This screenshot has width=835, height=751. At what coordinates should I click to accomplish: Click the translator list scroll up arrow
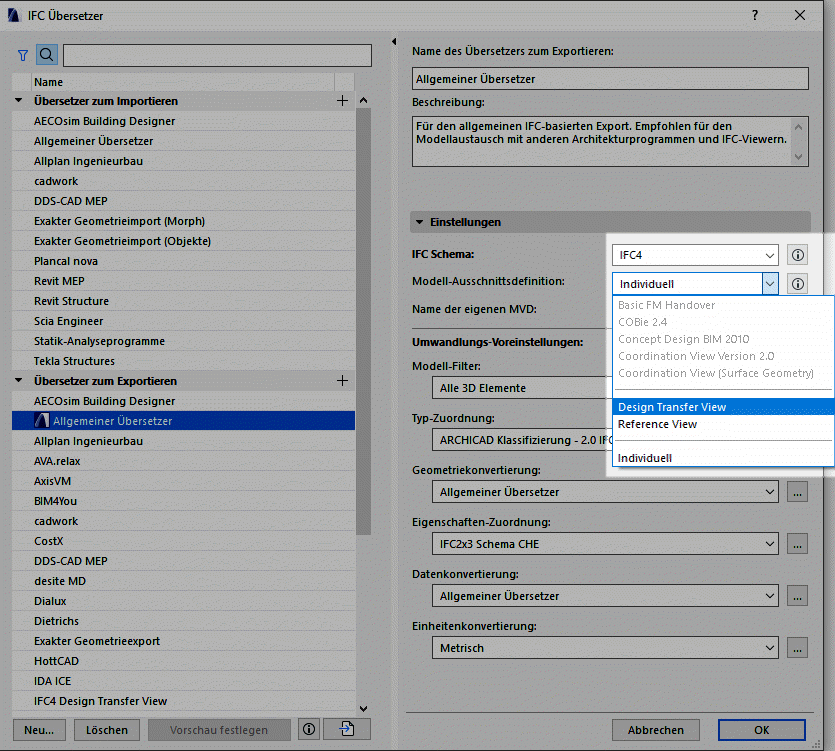pos(364,100)
